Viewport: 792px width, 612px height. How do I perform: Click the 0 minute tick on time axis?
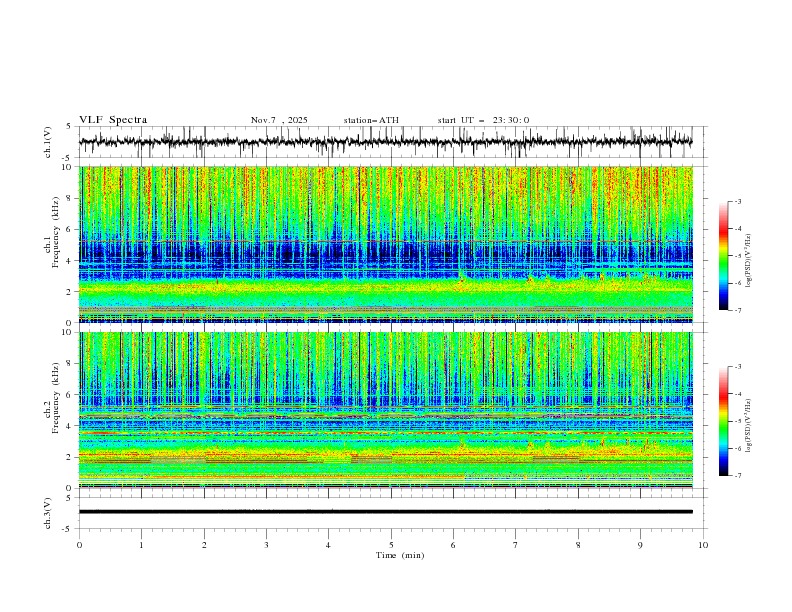[79, 545]
